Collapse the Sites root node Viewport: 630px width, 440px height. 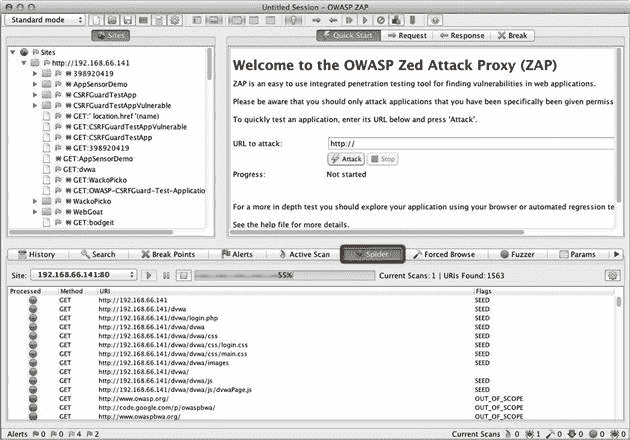(x=13, y=52)
